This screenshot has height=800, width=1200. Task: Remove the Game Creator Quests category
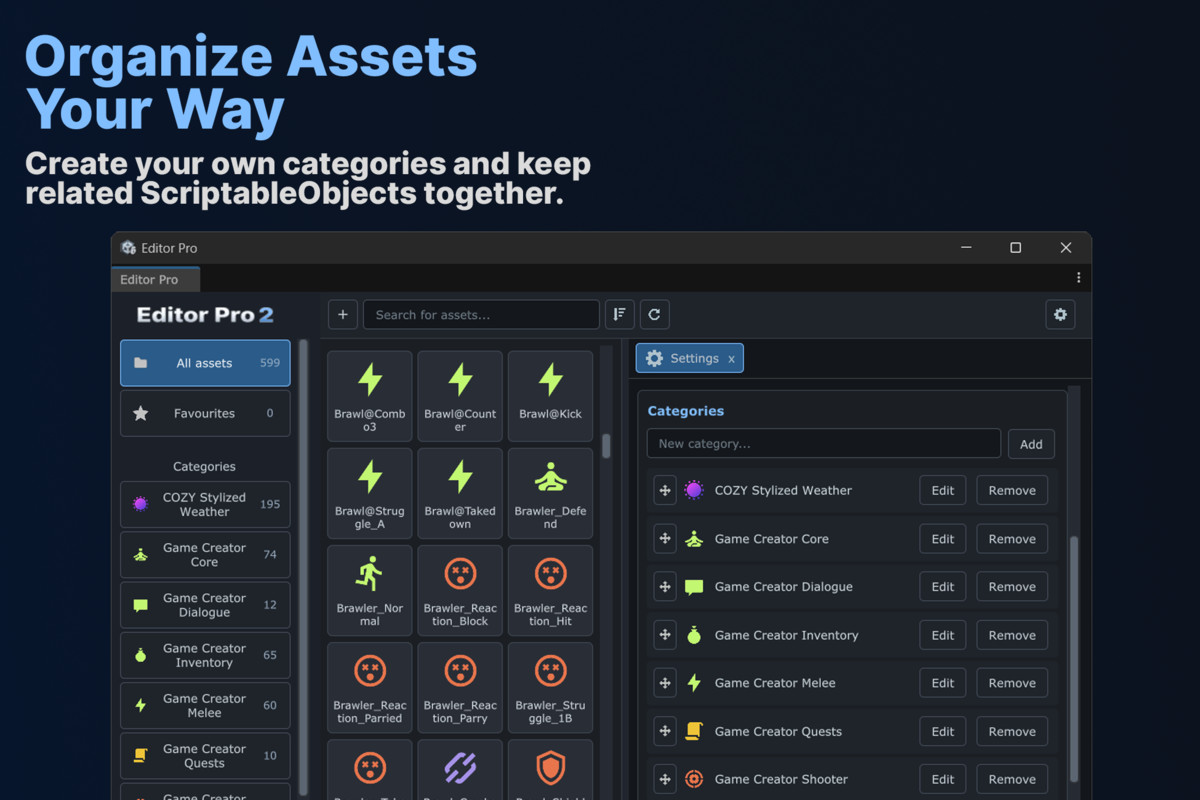[1012, 730]
